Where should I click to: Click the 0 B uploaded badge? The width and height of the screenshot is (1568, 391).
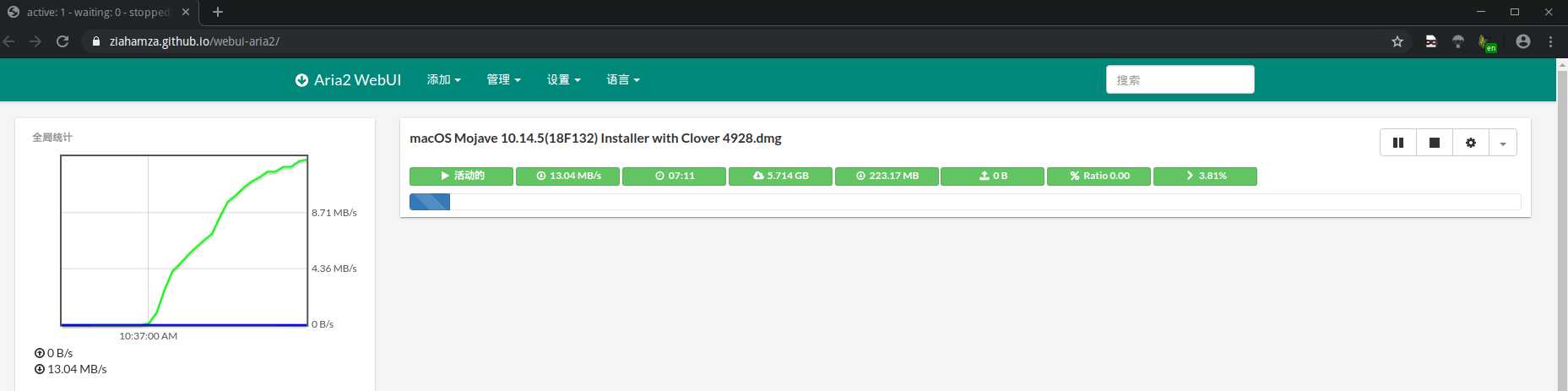tap(992, 176)
